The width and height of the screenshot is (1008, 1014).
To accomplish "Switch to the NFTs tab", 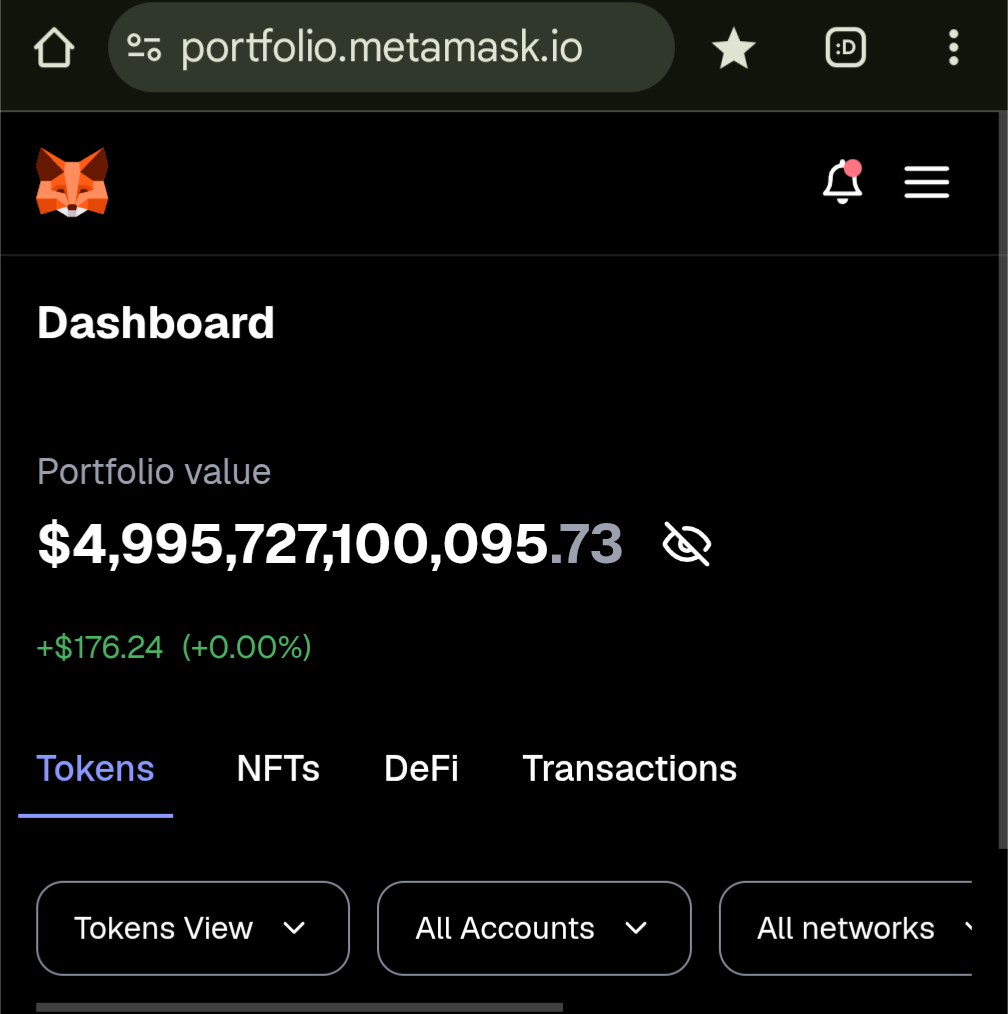I will pos(278,768).
